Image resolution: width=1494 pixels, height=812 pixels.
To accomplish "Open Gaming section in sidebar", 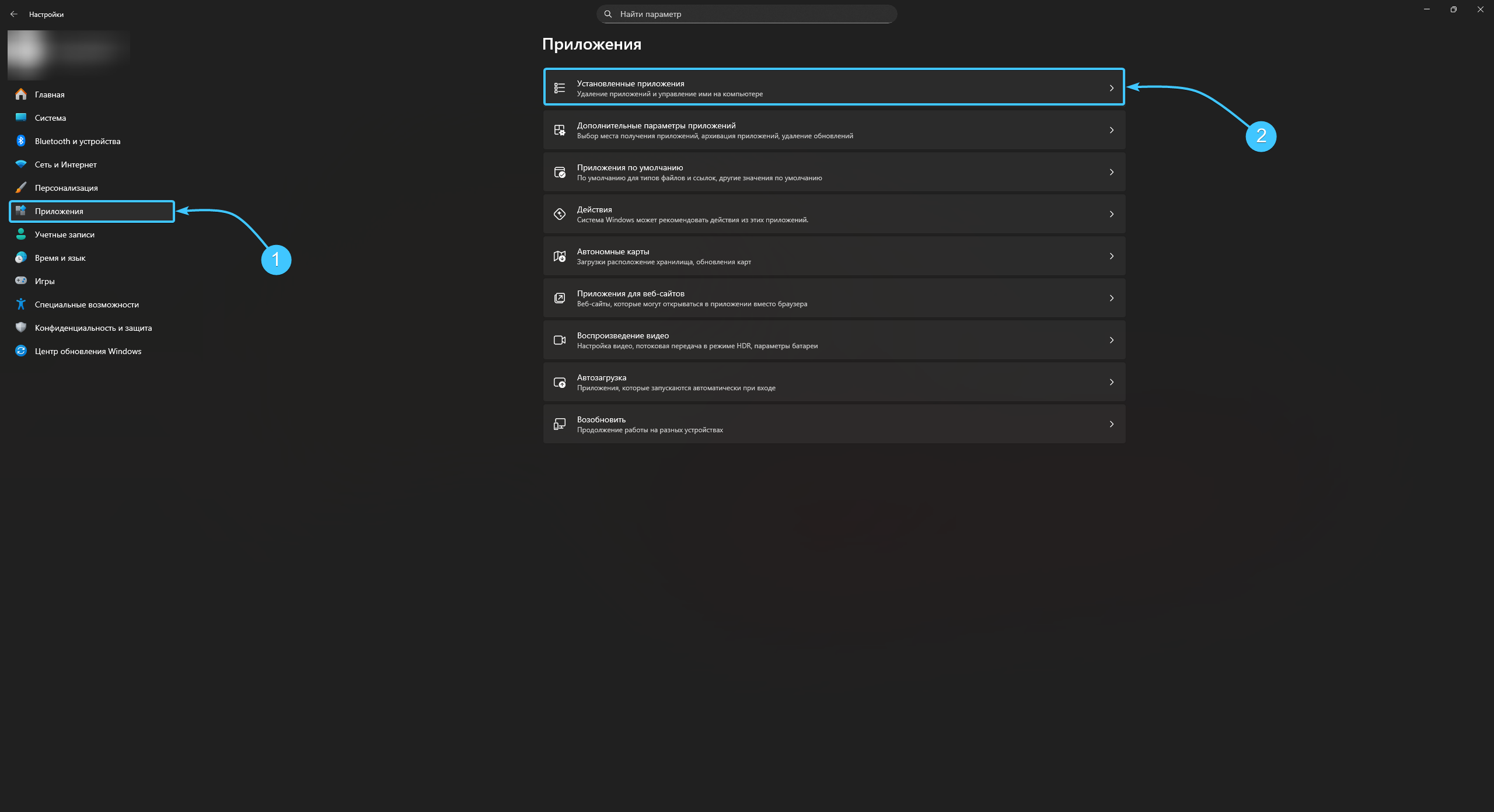I will point(44,281).
